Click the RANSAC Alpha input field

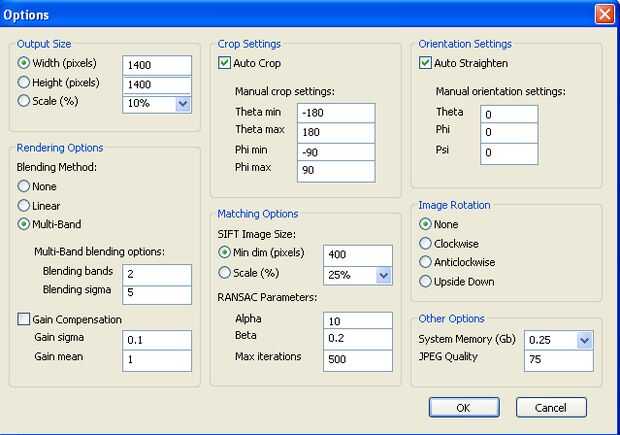(358, 321)
